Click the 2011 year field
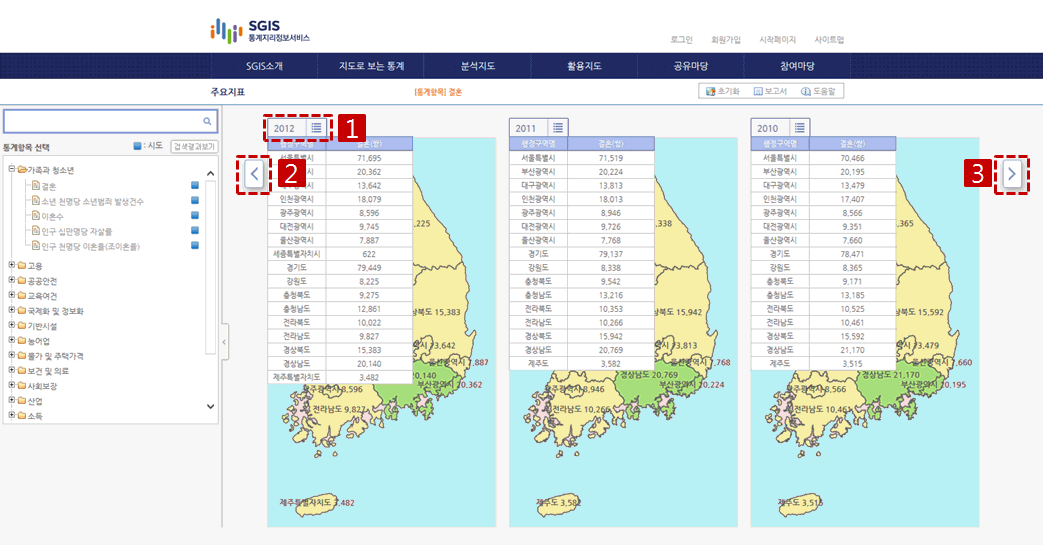 (528, 128)
